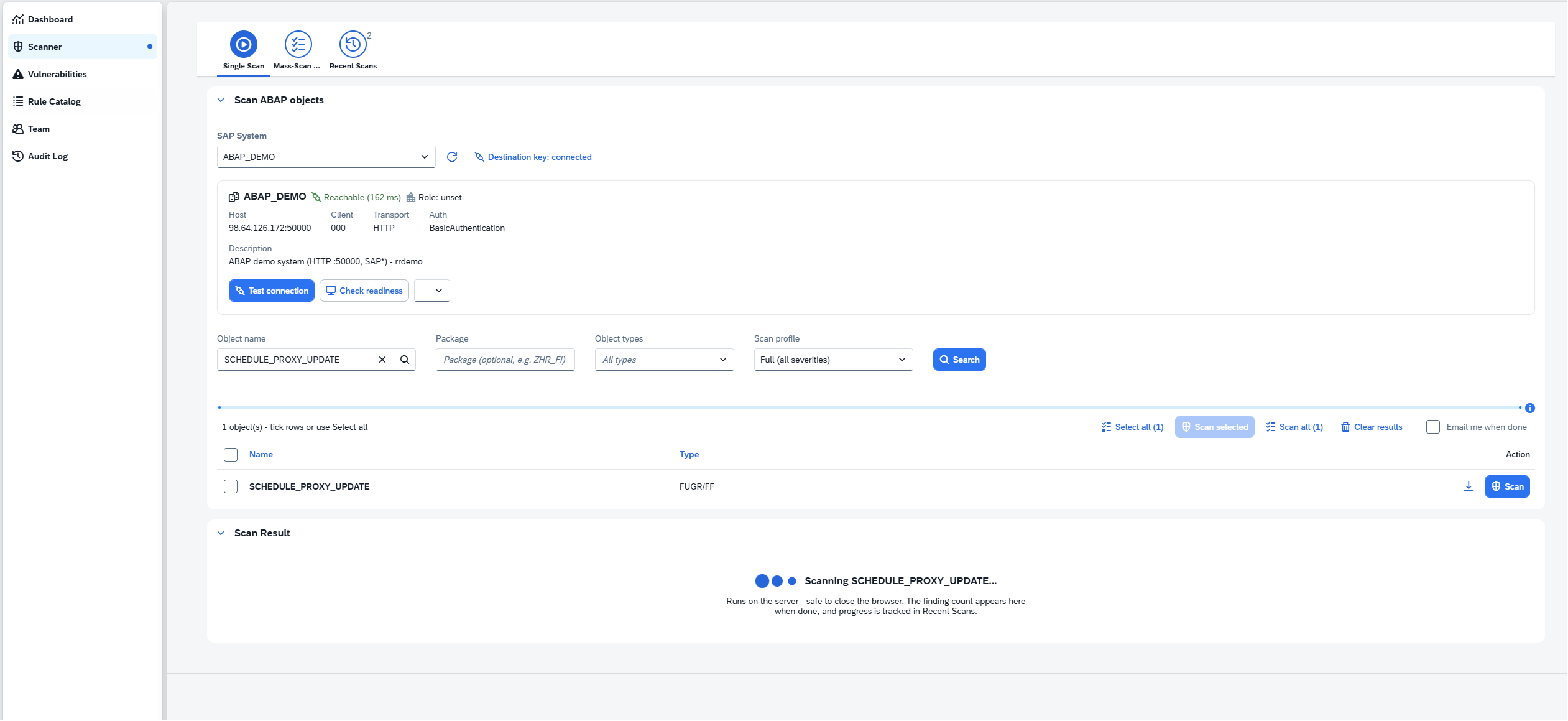The height and width of the screenshot is (721, 1568).
Task: Click the Package input field
Action: [505, 360]
